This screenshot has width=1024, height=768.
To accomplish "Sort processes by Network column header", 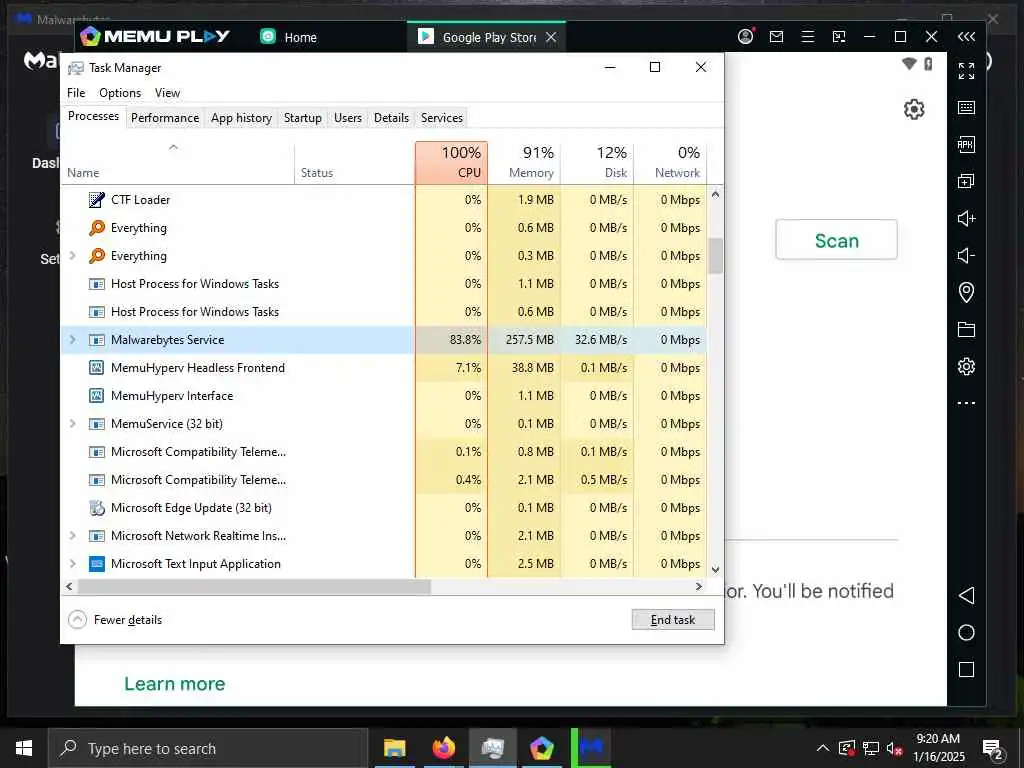I will coord(671,162).
